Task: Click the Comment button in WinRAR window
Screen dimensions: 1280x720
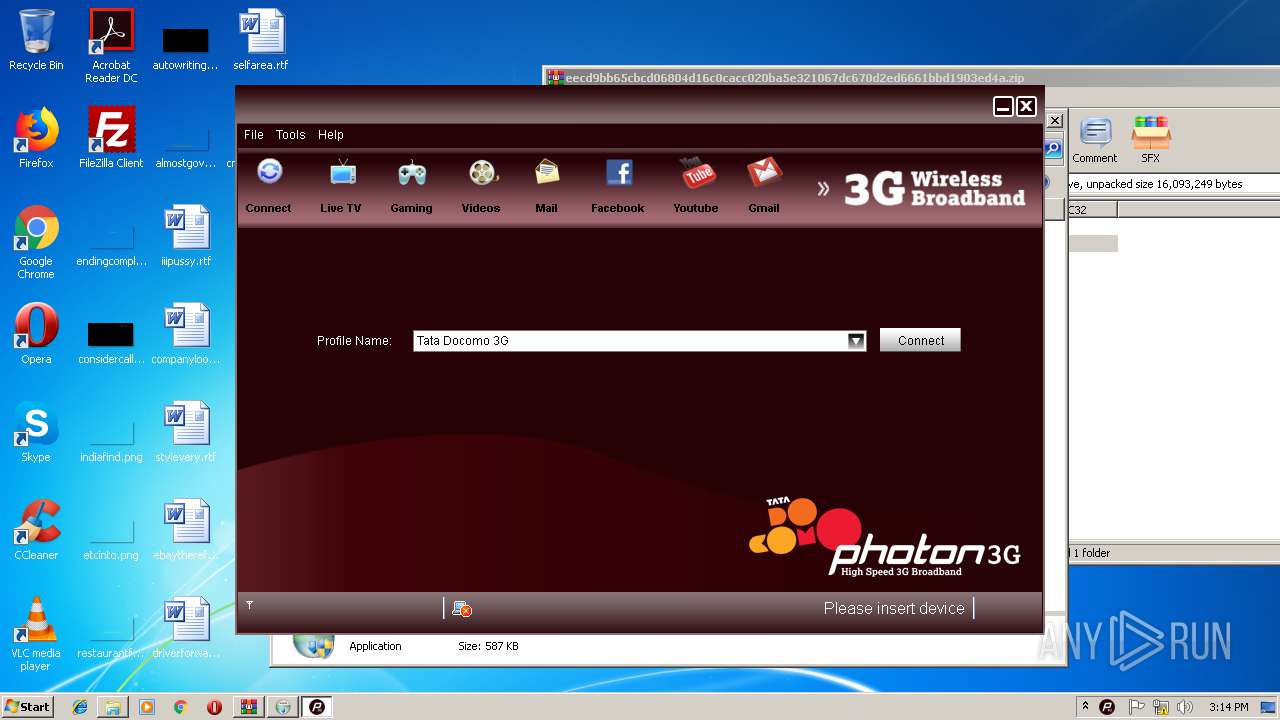Action: [x=1095, y=140]
